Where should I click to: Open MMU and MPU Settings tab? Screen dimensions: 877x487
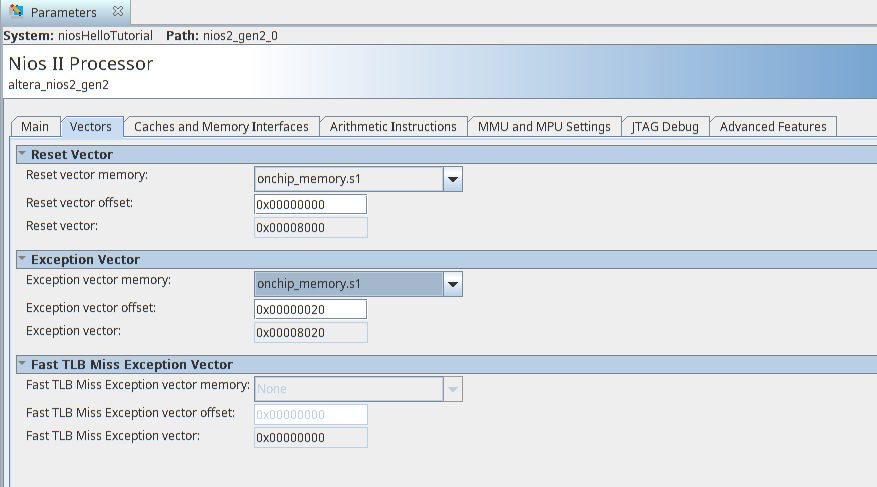point(544,127)
